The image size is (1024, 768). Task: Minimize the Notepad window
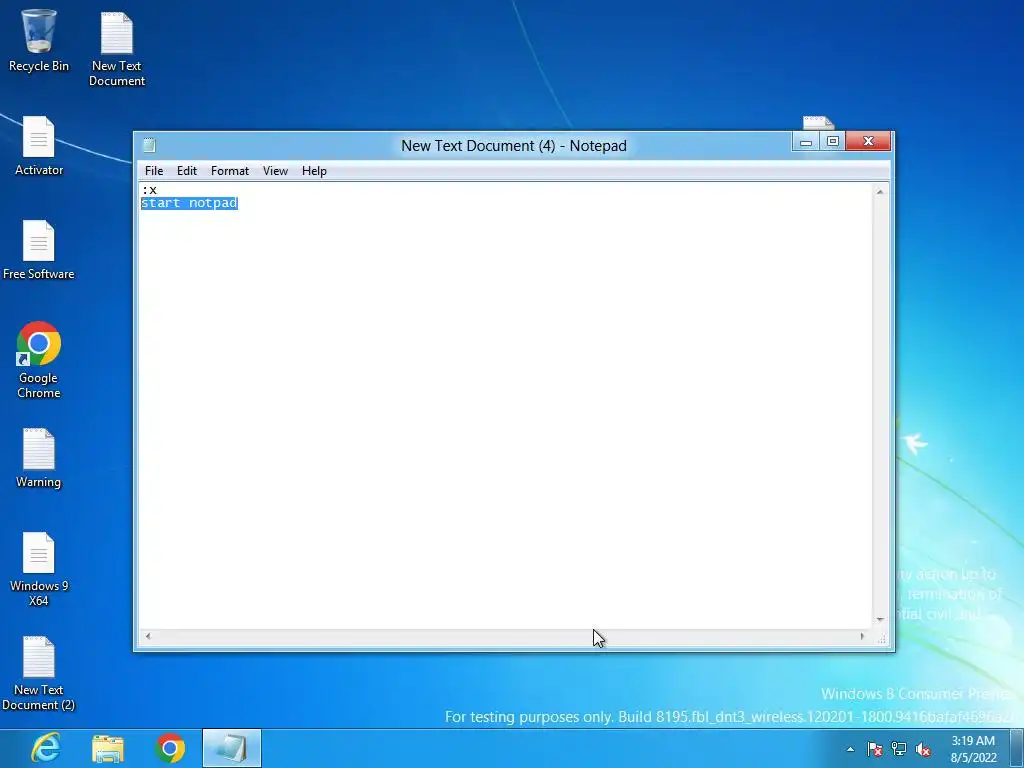(x=806, y=141)
